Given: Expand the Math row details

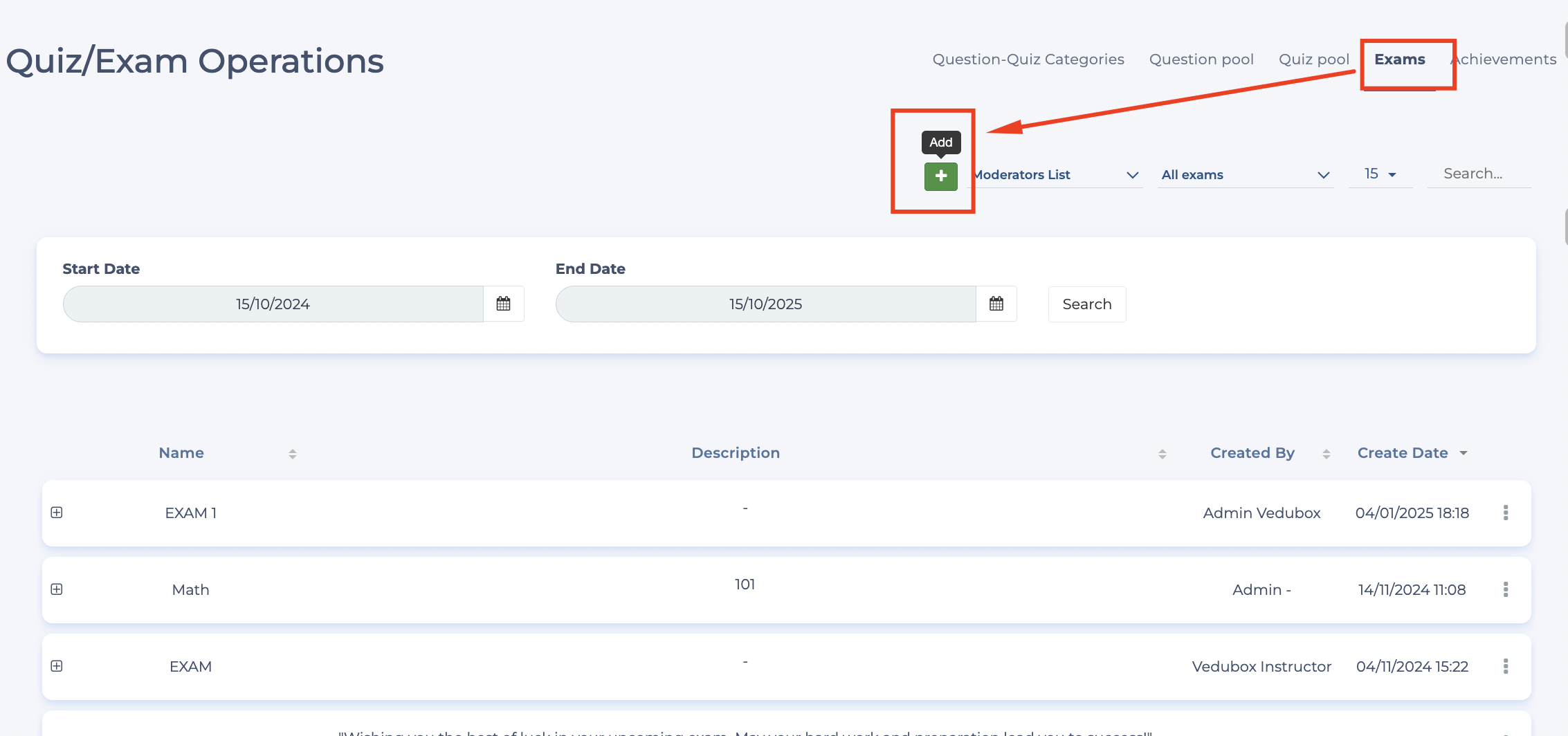Looking at the screenshot, I should tap(57, 589).
